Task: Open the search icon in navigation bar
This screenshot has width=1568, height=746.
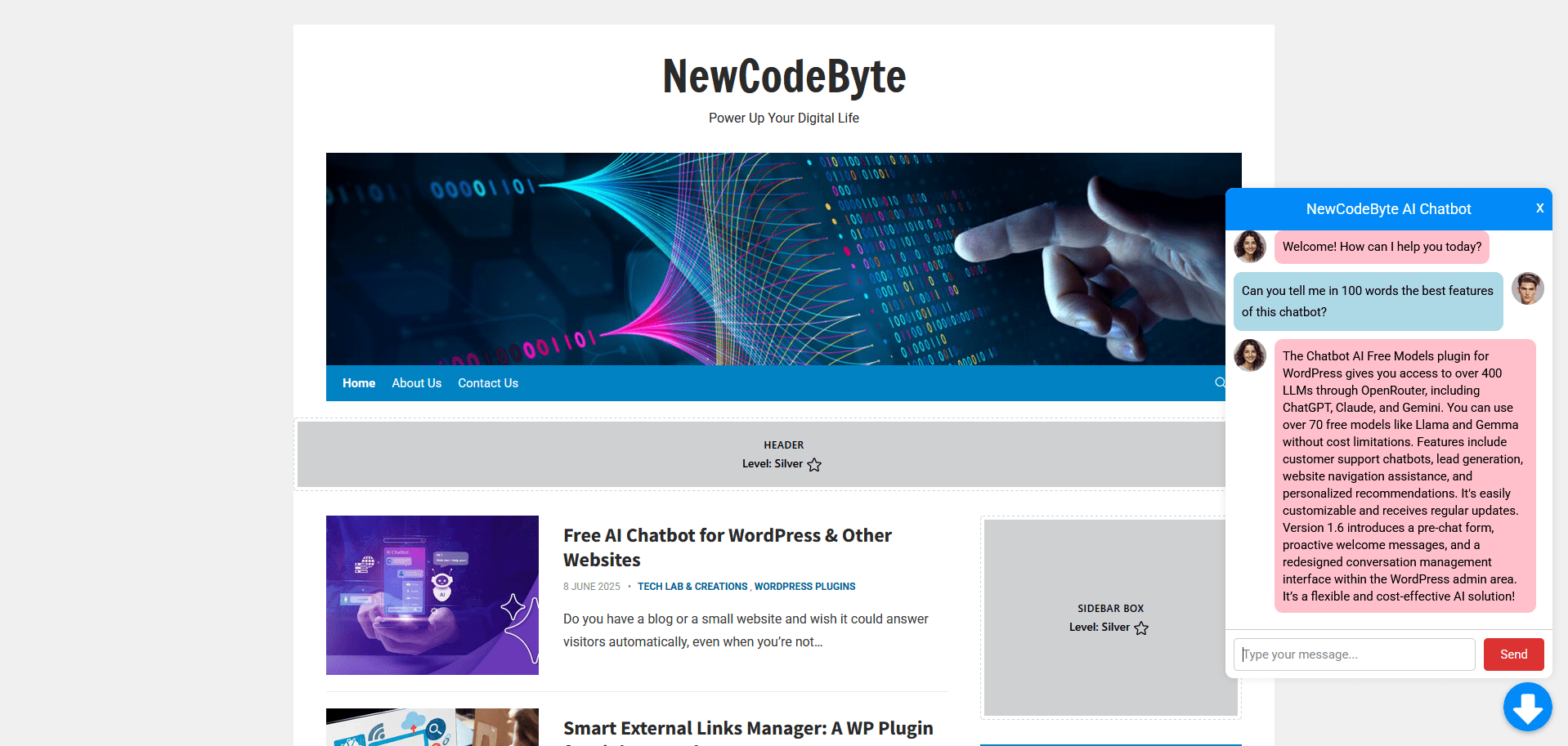Action: point(1220,382)
